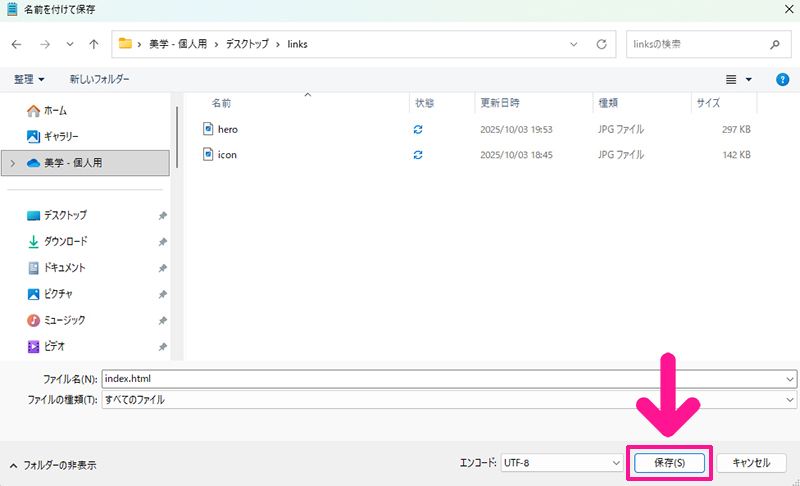Click the blue help question mark icon
Image resolution: width=800 pixels, height=486 pixels.
782,79
